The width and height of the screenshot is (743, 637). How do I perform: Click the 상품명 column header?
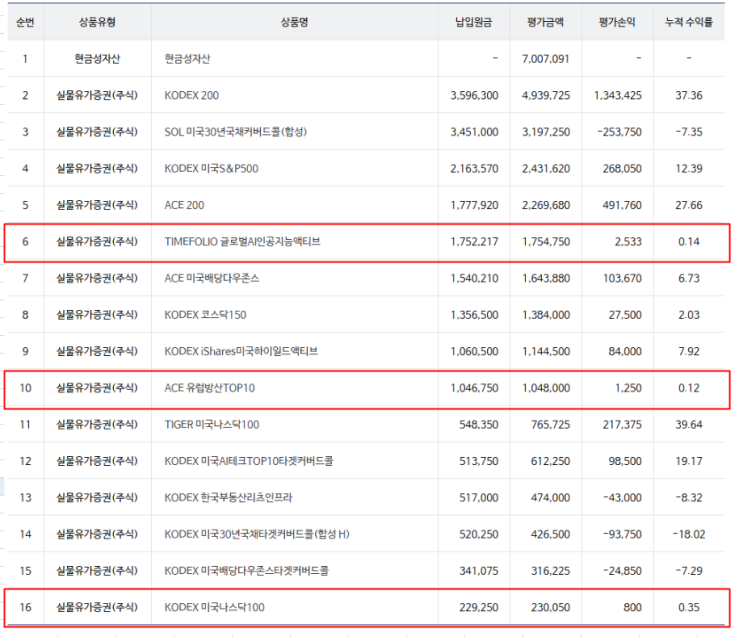pyautogui.click(x=294, y=22)
